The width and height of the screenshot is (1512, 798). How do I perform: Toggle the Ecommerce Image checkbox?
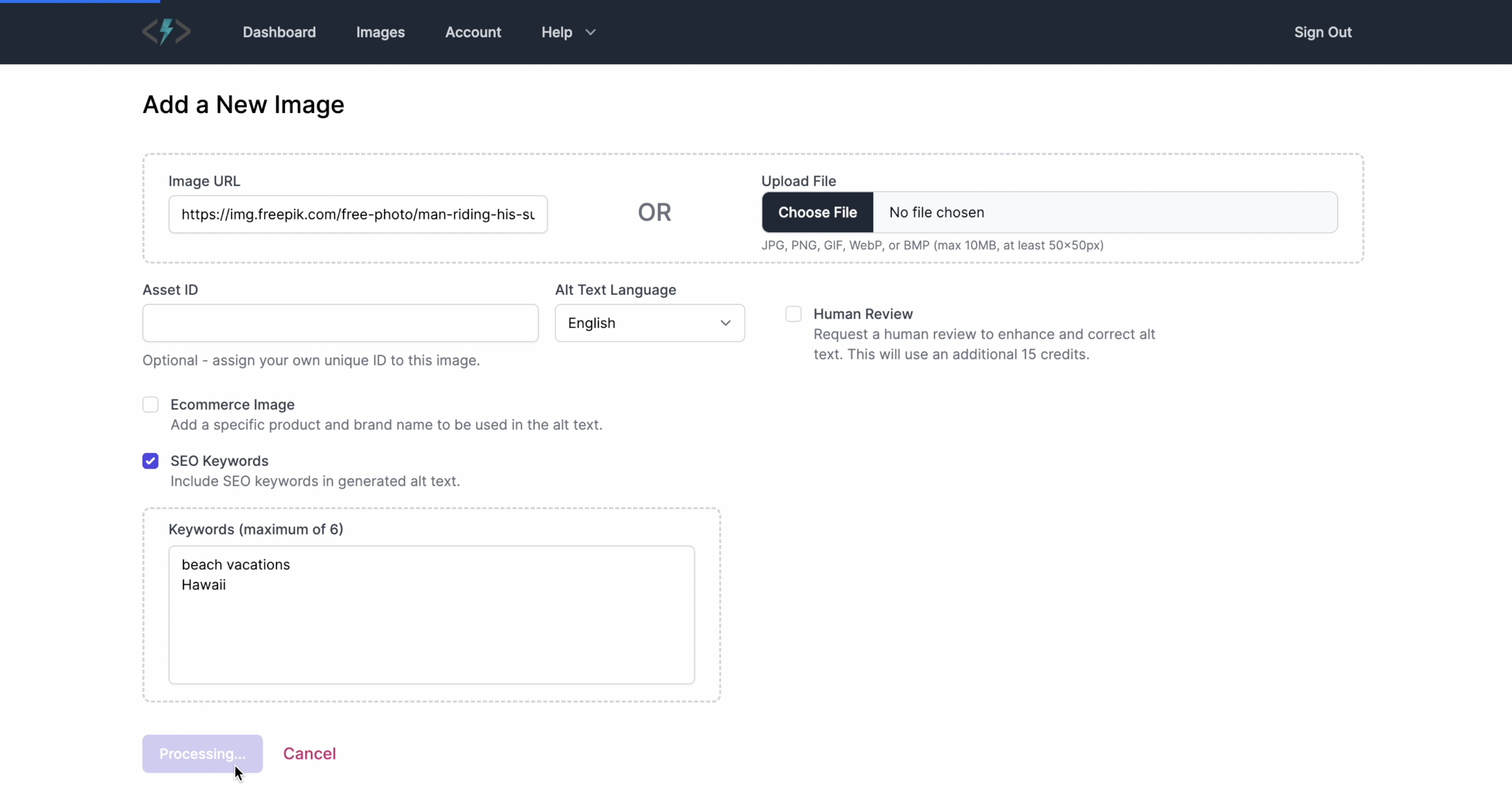click(150, 405)
